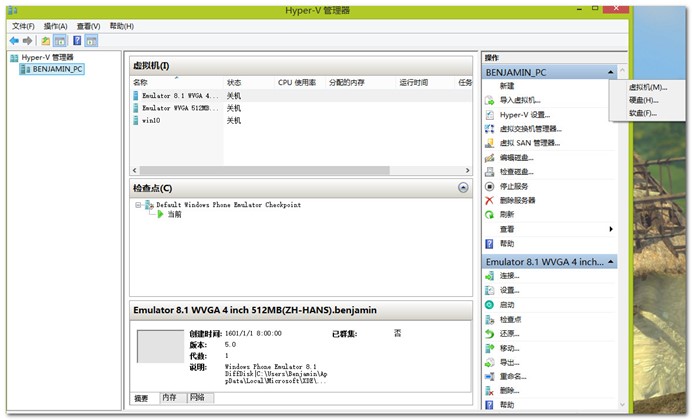Viewport: 692px width, 420px height.
Task: Click the green 启动 start action icon
Action: pos(489,305)
